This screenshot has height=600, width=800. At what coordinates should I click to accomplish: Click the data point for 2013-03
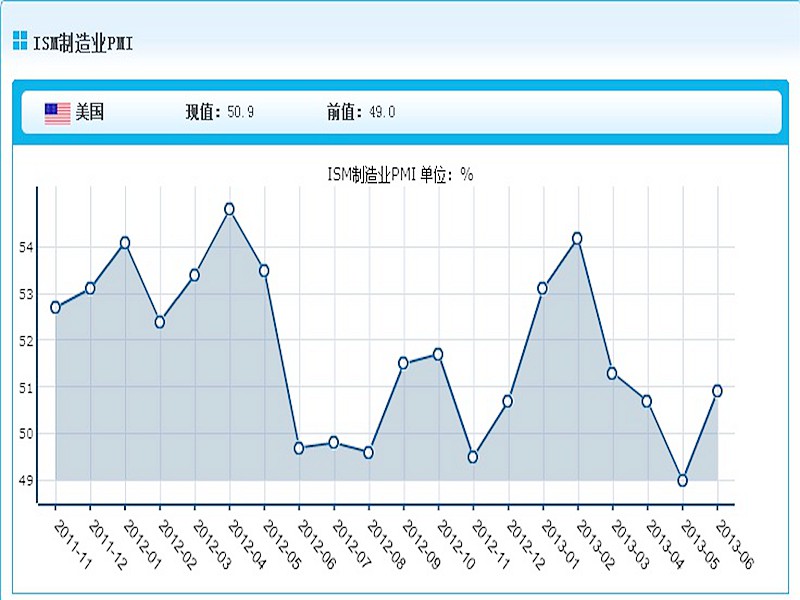click(612, 373)
